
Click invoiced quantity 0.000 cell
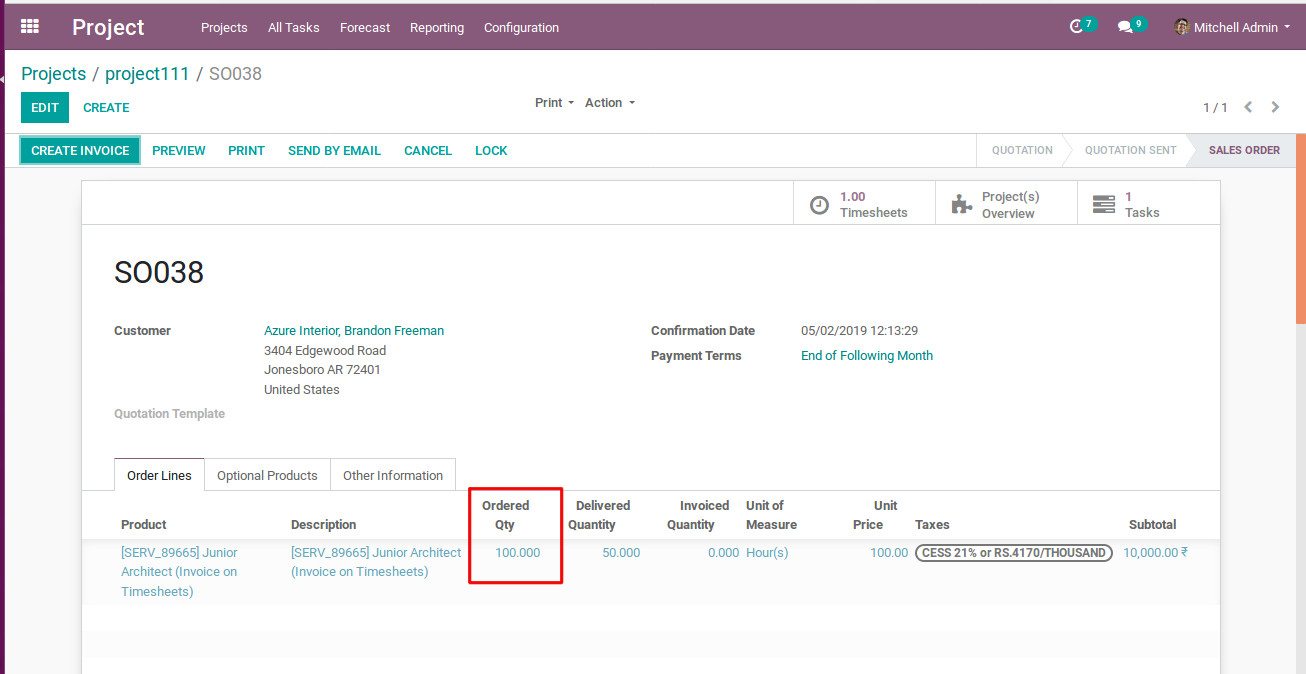pos(723,553)
